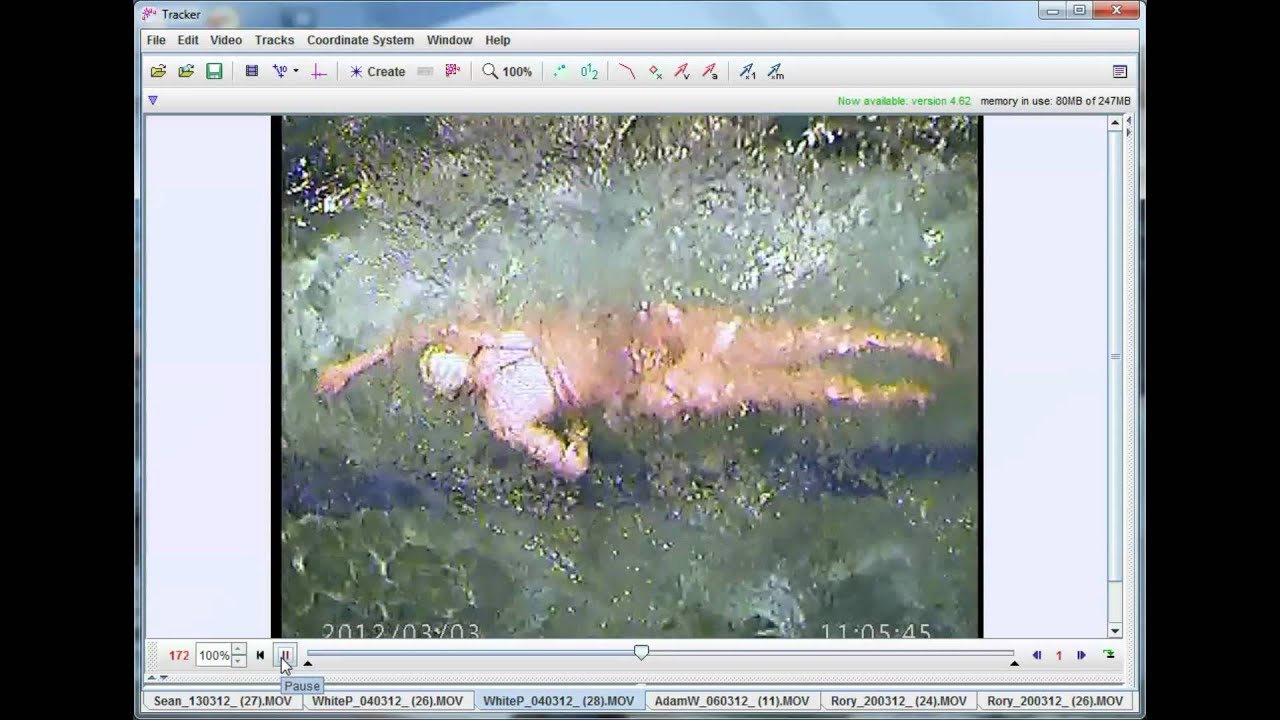1280x720 pixels.
Task: Step back one frame
Action: [1037, 656]
